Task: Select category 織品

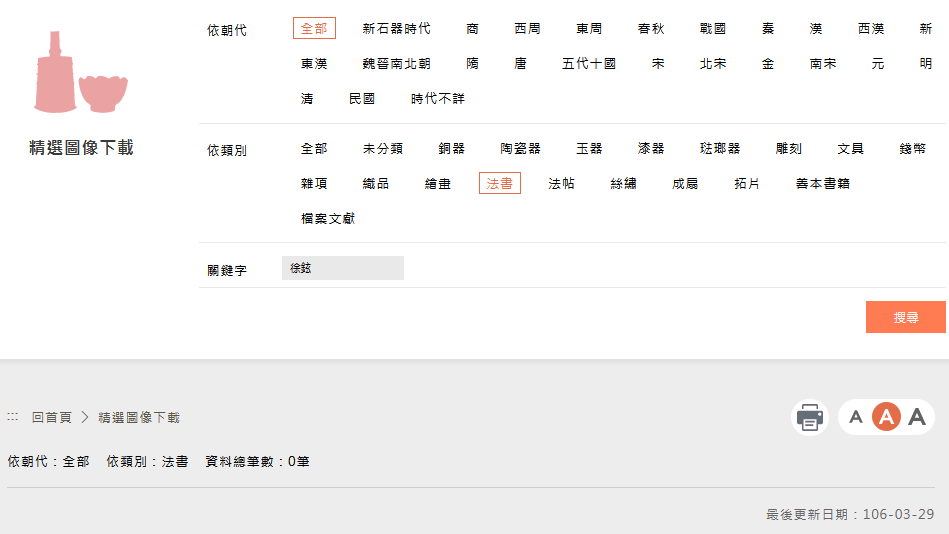Action: [376, 183]
